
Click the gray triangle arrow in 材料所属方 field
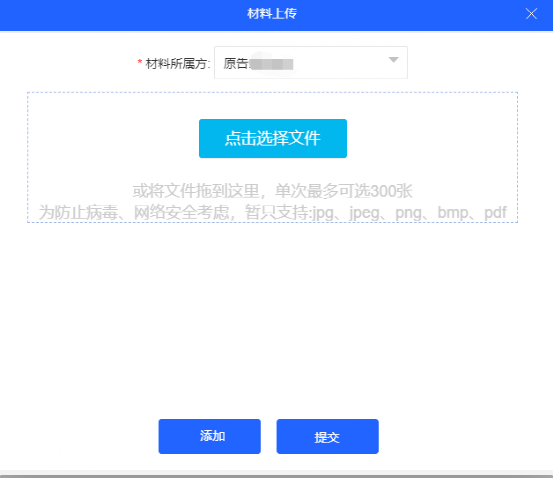pyautogui.click(x=393, y=60)
